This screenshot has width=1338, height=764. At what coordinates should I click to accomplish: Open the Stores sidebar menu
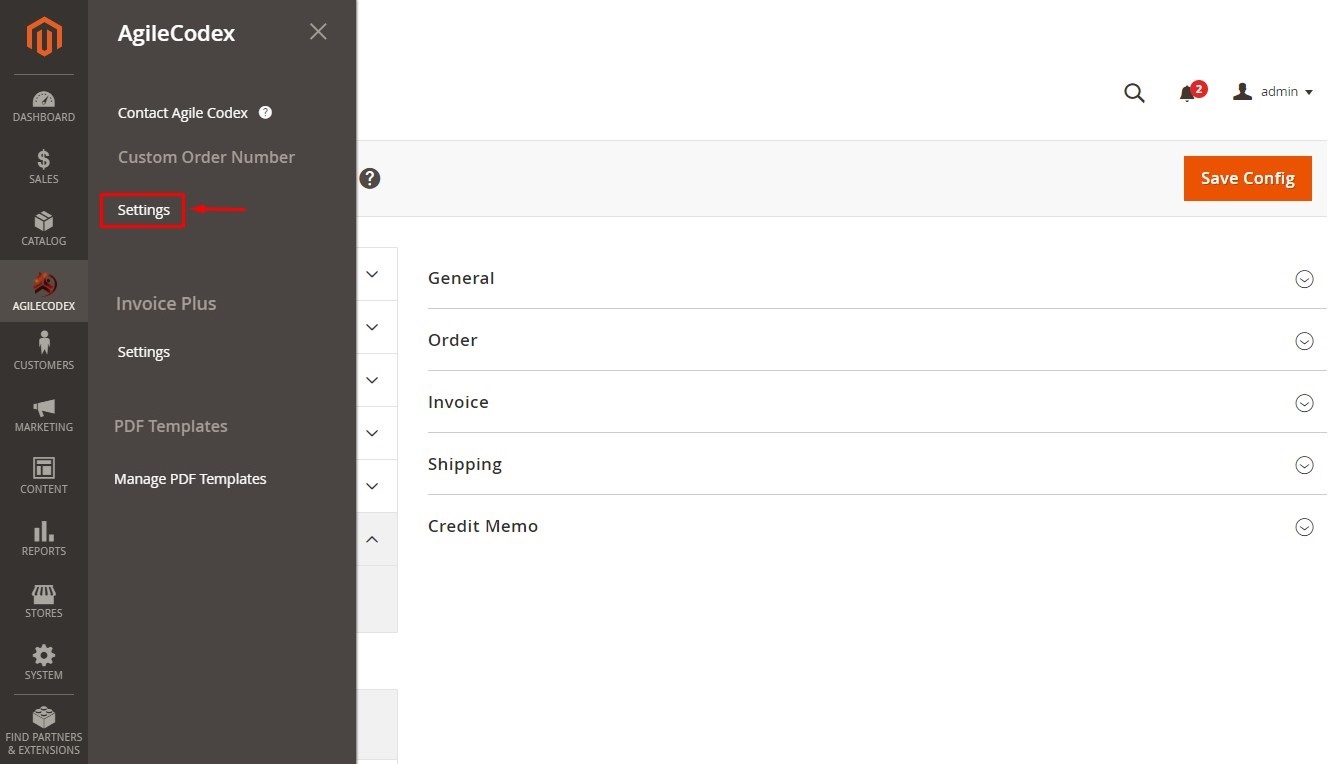point(44,602)
